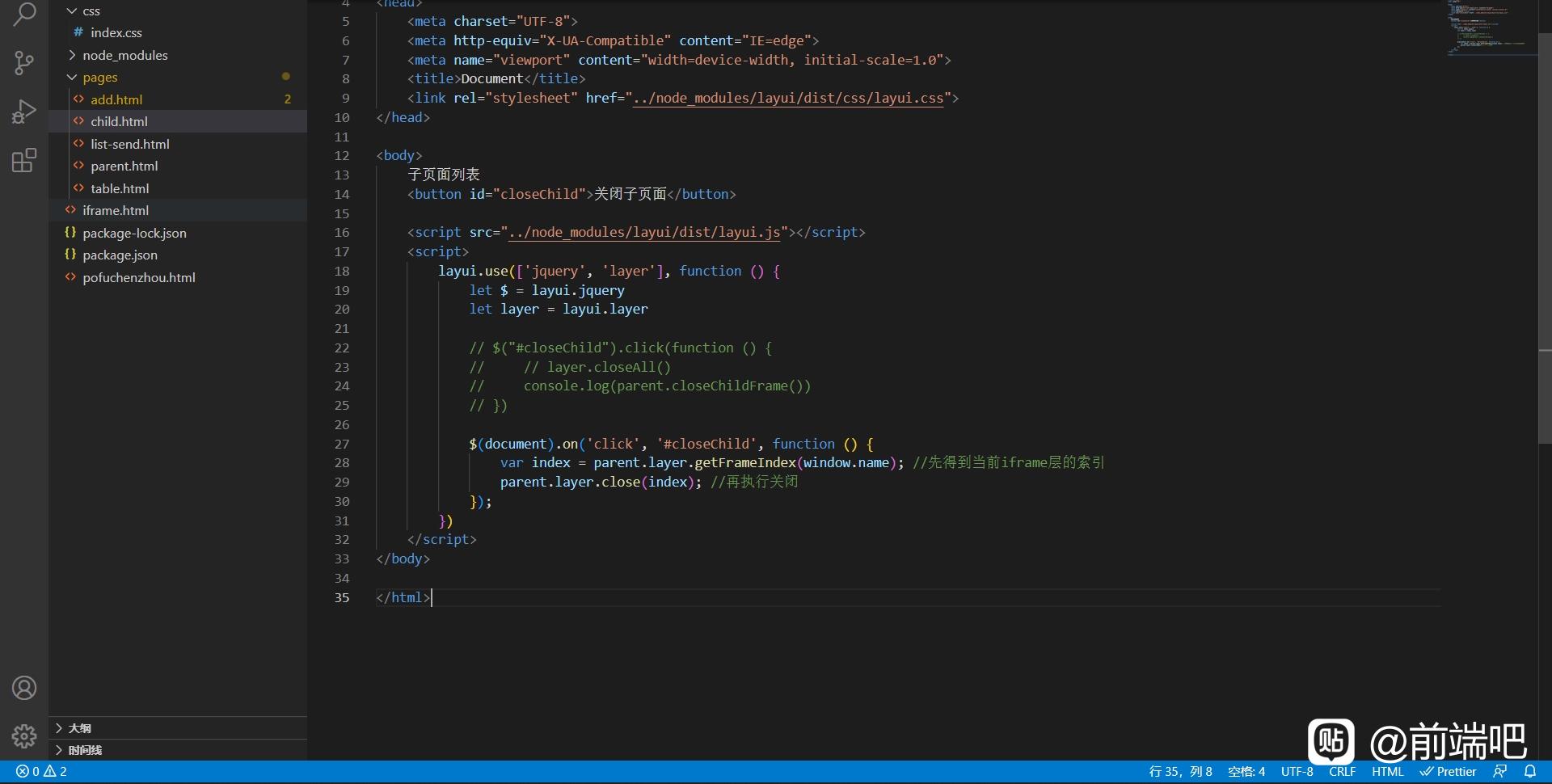Viewport: 1552px width, 784px height.
Task: Open the Search view in activity bar
Action: coord(24,14)
